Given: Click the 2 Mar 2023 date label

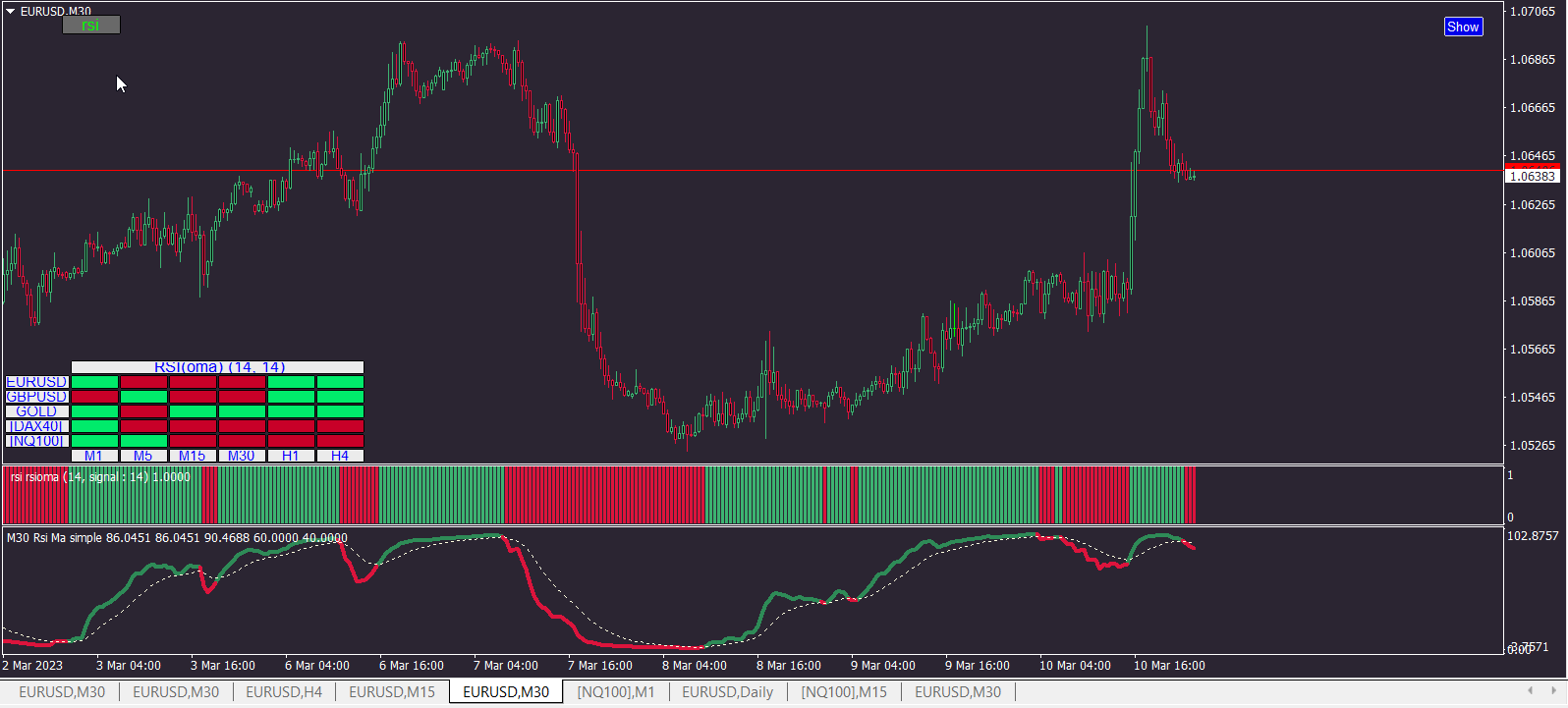Looking at the screenshot, I should pyautogui.click(x=32, y=666).
